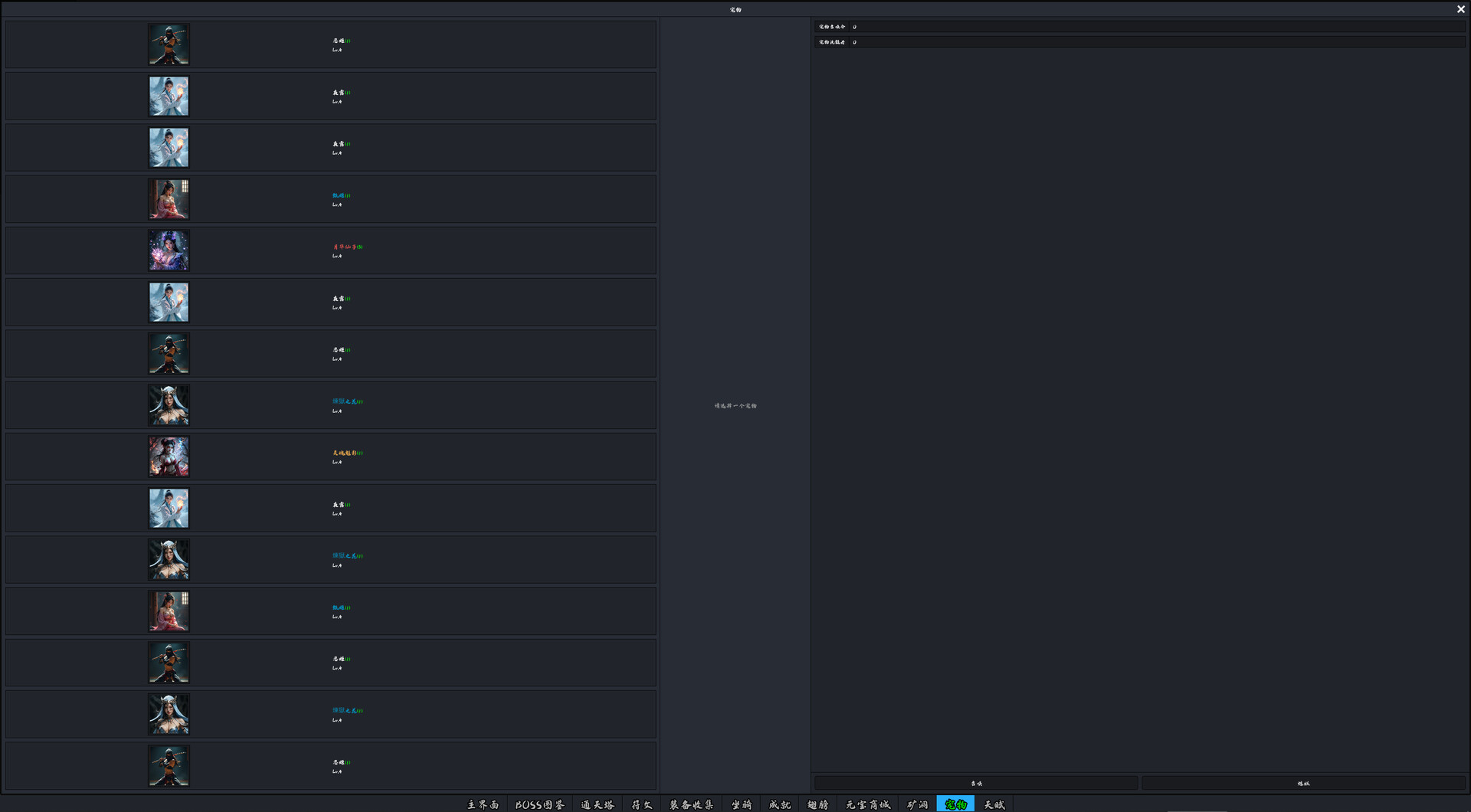Go to the 通天塔 tower tab
Screen dimensions: 1471x812
point(598,804)
